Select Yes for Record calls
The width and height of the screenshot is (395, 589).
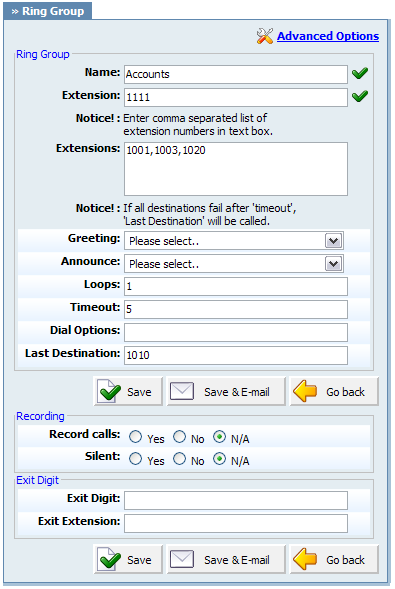(136, 437)
